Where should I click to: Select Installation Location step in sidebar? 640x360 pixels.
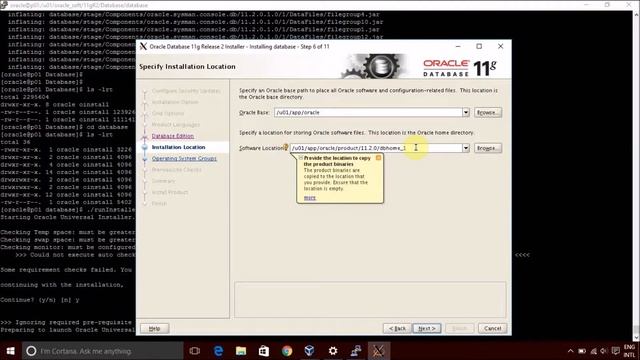point(178,147)
